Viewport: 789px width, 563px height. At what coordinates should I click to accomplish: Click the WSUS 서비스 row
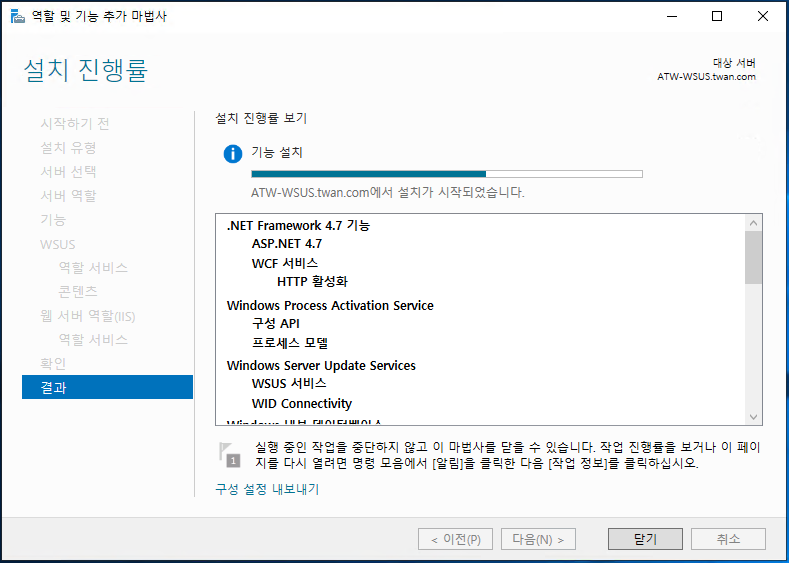point(289,383)
